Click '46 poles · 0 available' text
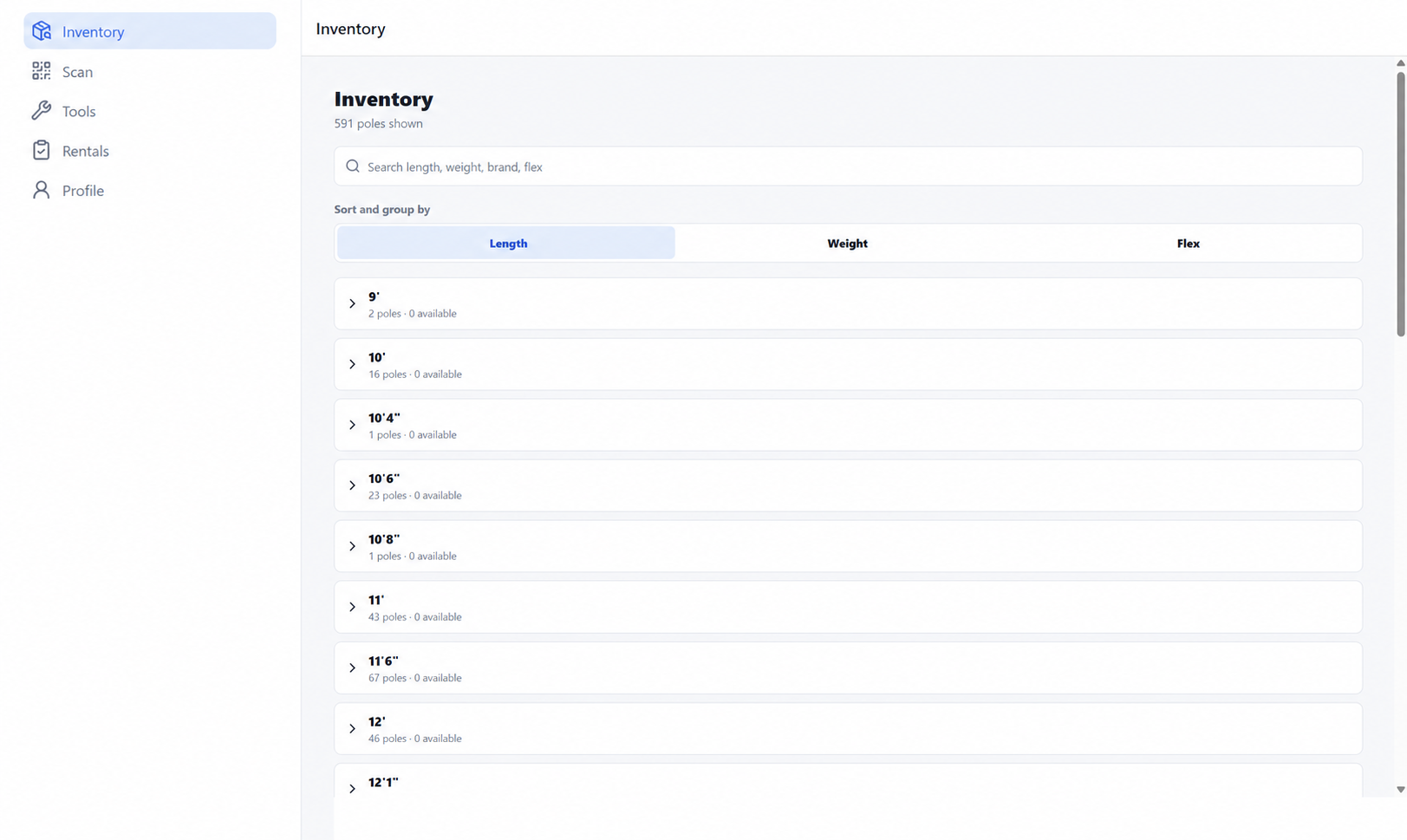This screenshot has height=840, width=1407. (415, 739)
